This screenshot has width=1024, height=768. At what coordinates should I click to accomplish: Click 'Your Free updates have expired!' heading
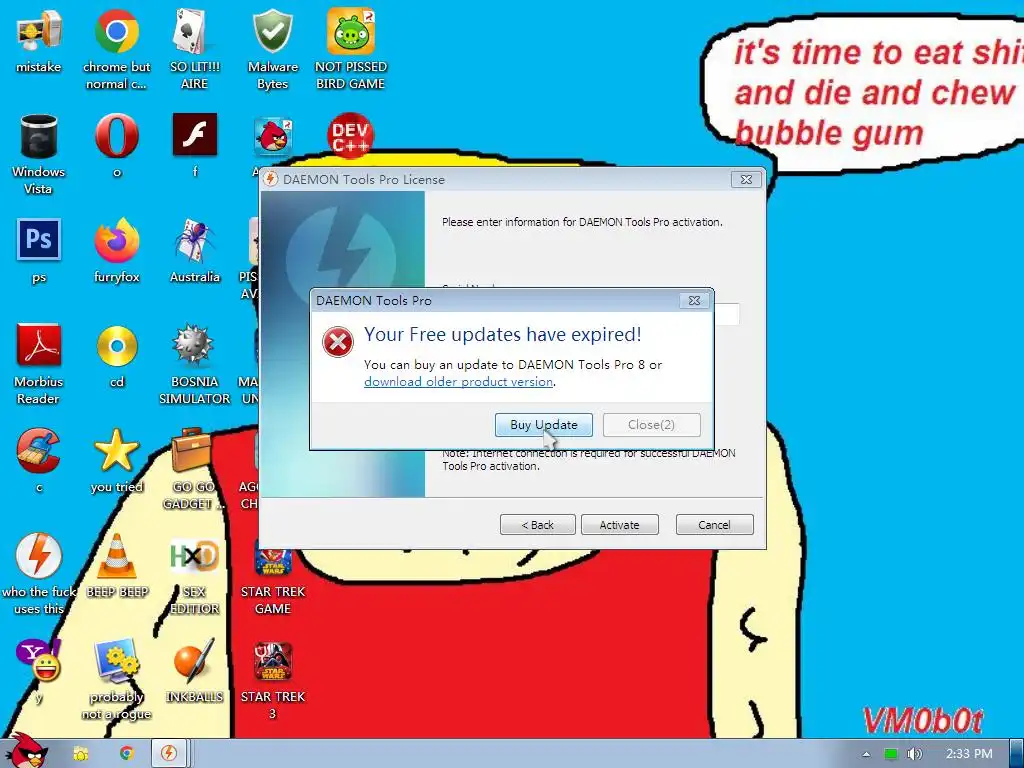(503, 334)
